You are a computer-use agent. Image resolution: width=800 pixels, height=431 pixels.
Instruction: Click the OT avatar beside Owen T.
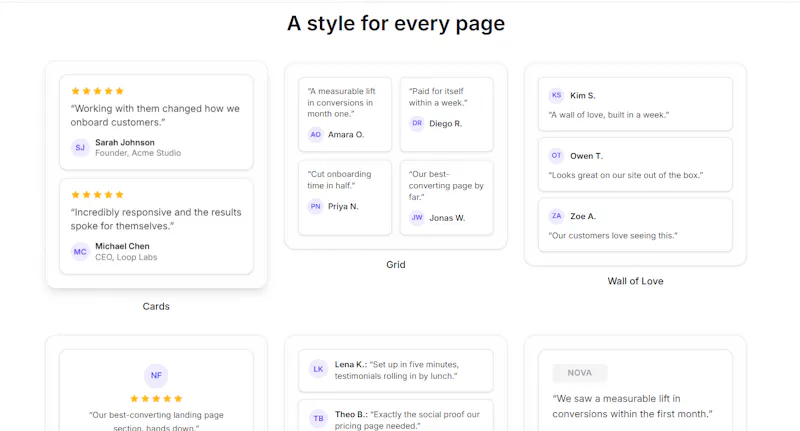pyautogui.click(x=556, y=156)
